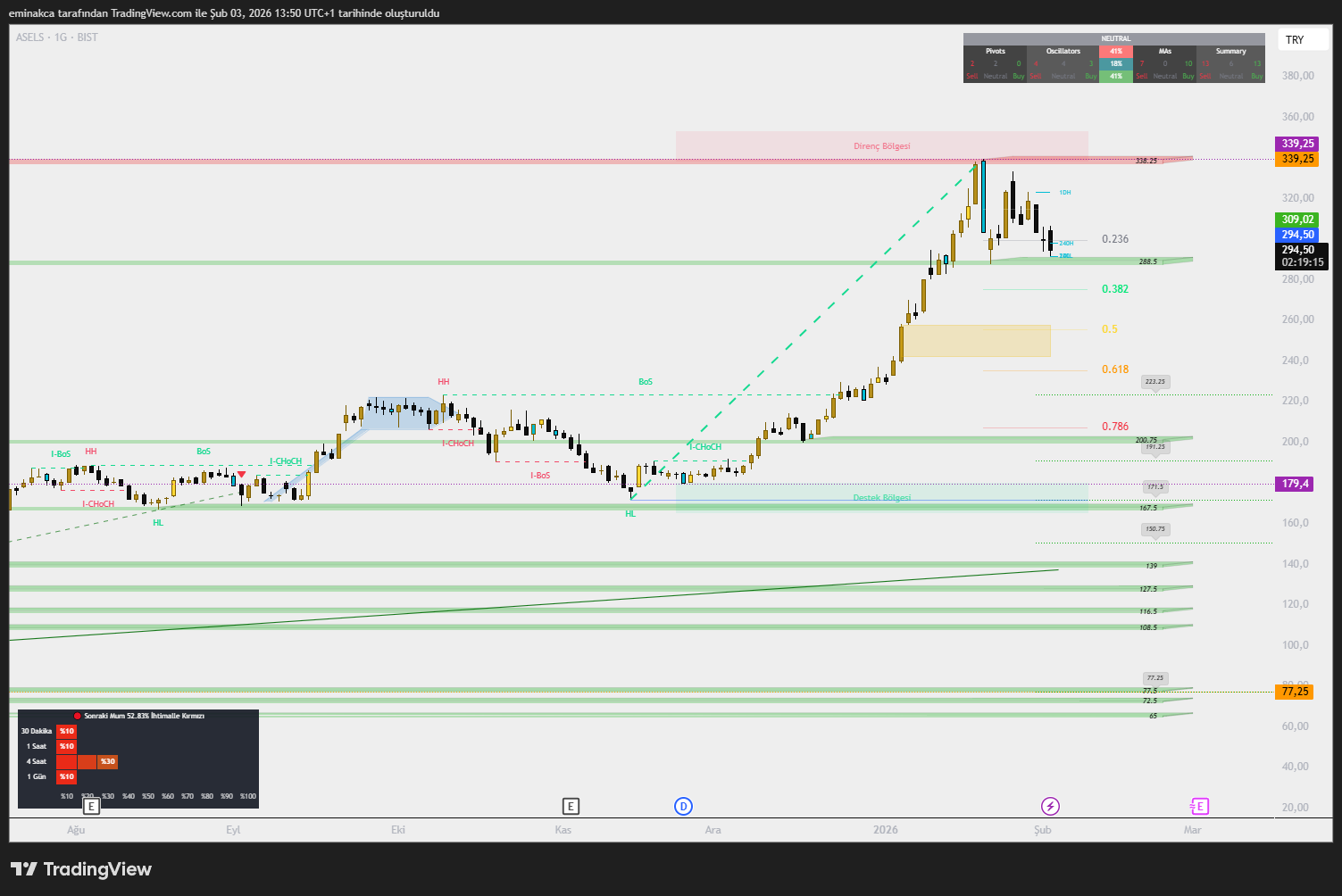Click the %30 bar in 4 Saat row
This screenshot has height=896, width=1342.
tap(107, 761)
